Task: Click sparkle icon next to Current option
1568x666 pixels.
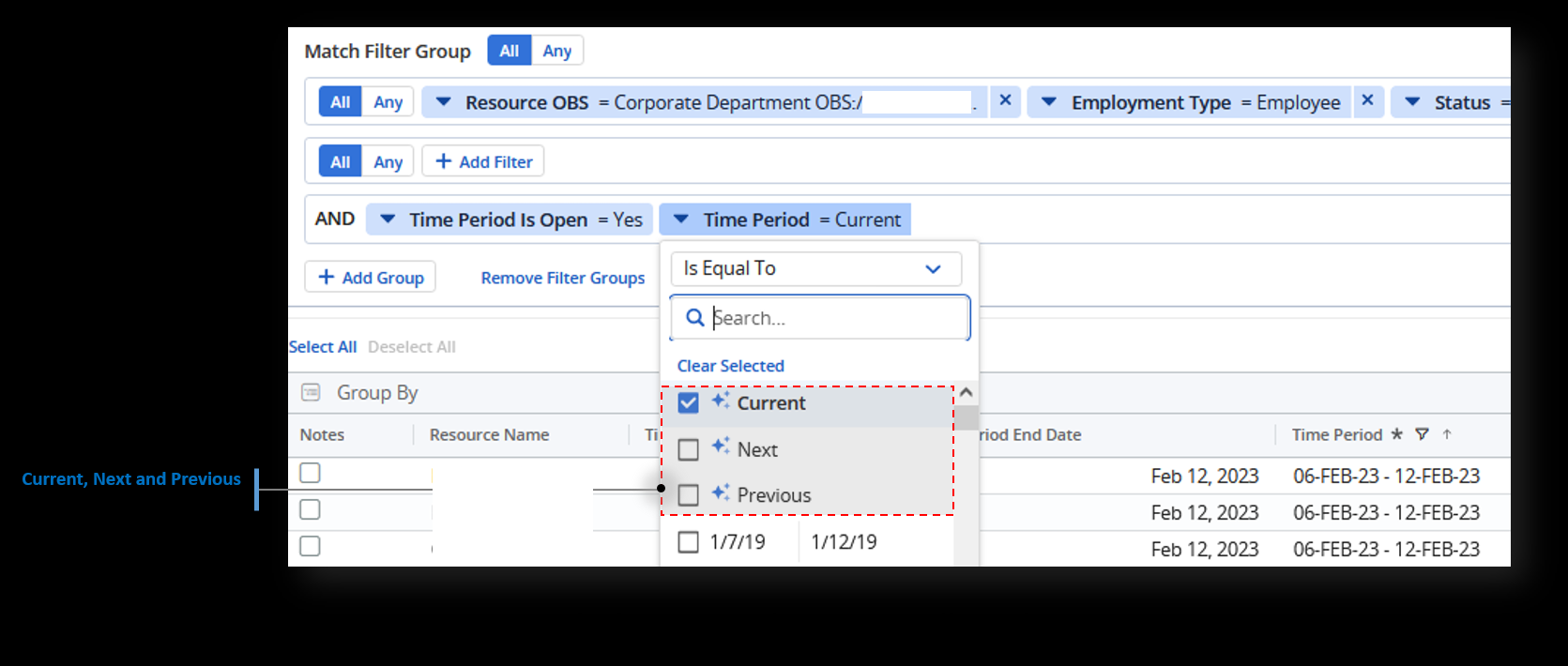Action: [721, 401]
